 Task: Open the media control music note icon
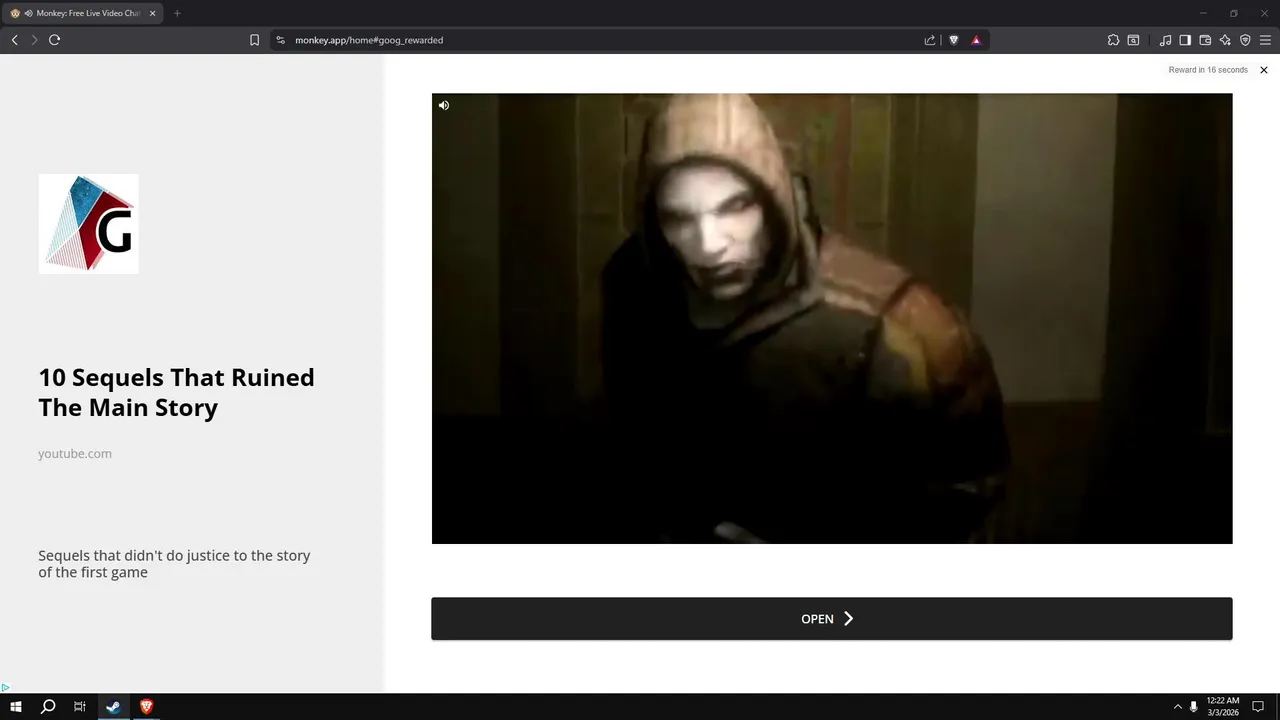[x=1165, y=40]
